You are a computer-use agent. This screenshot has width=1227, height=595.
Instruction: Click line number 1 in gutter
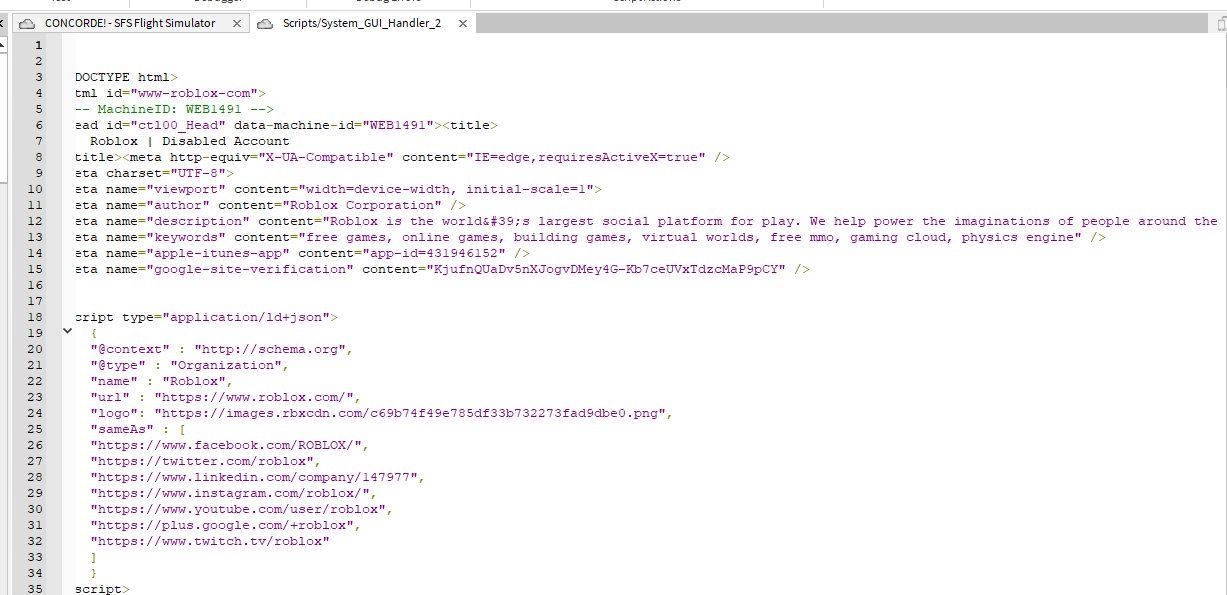(38, 45)
